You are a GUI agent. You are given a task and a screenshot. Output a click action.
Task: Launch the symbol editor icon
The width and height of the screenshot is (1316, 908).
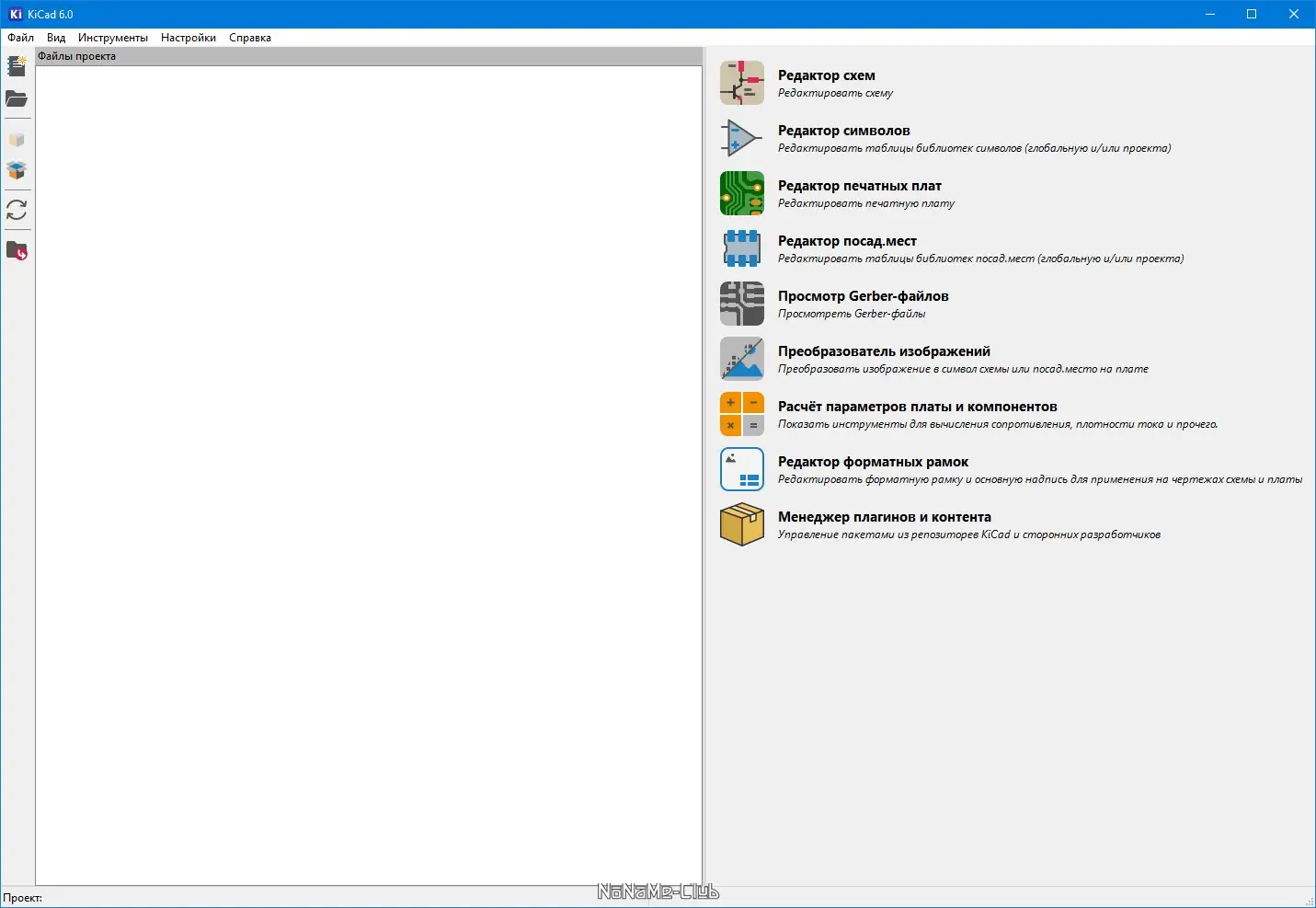click(x=742, y=138)
